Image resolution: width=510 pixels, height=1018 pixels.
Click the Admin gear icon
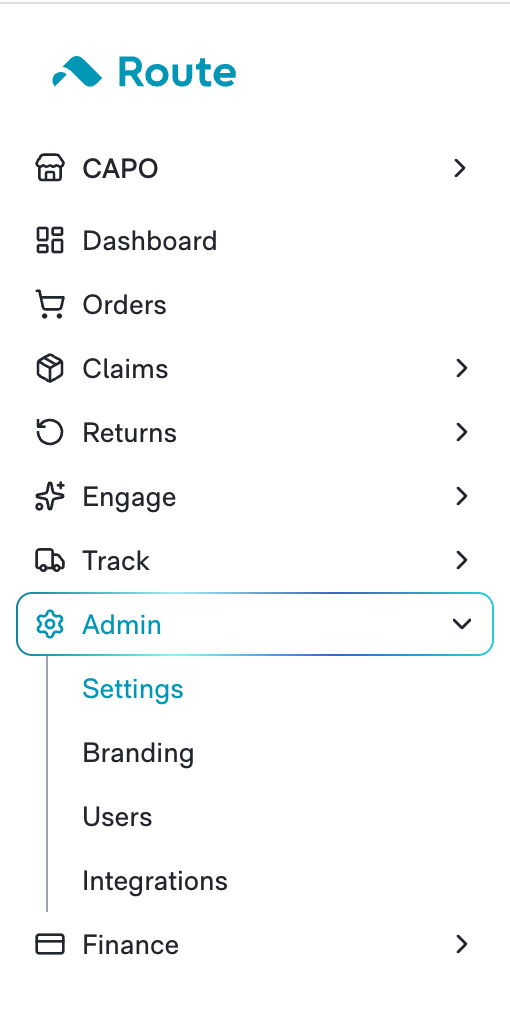pos(50,625)
